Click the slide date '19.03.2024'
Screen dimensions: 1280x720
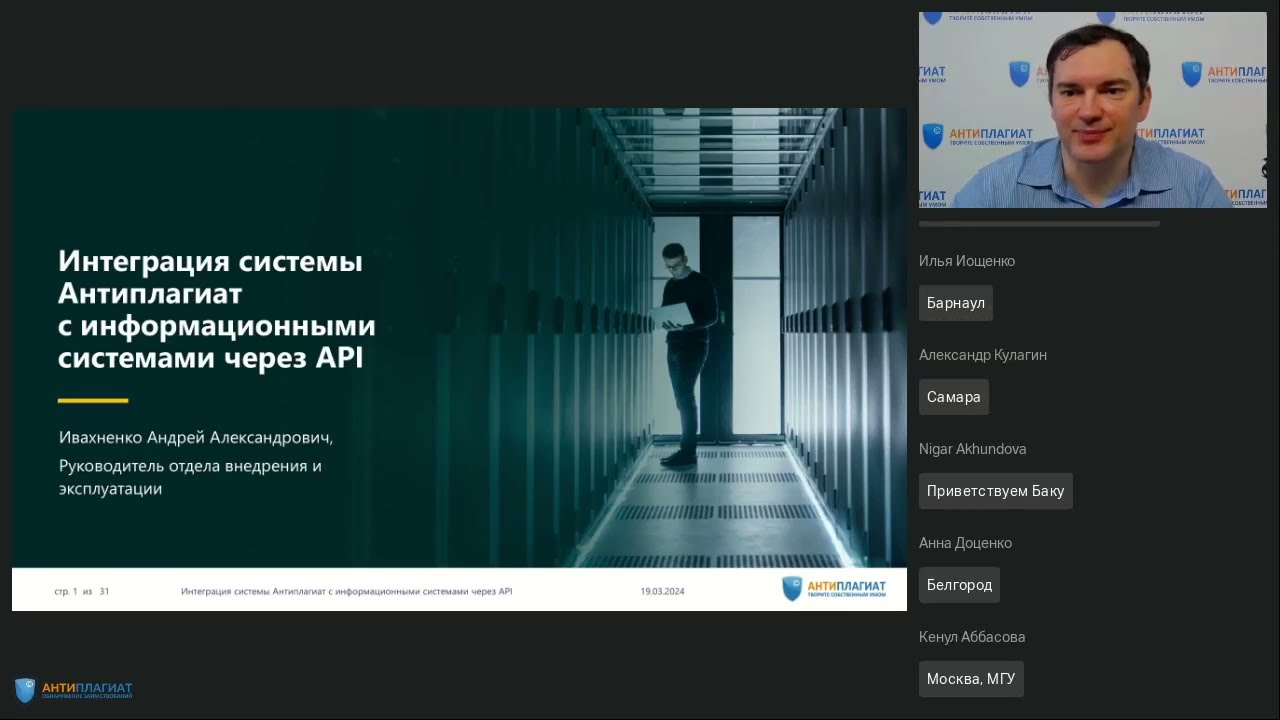(662, 591)
